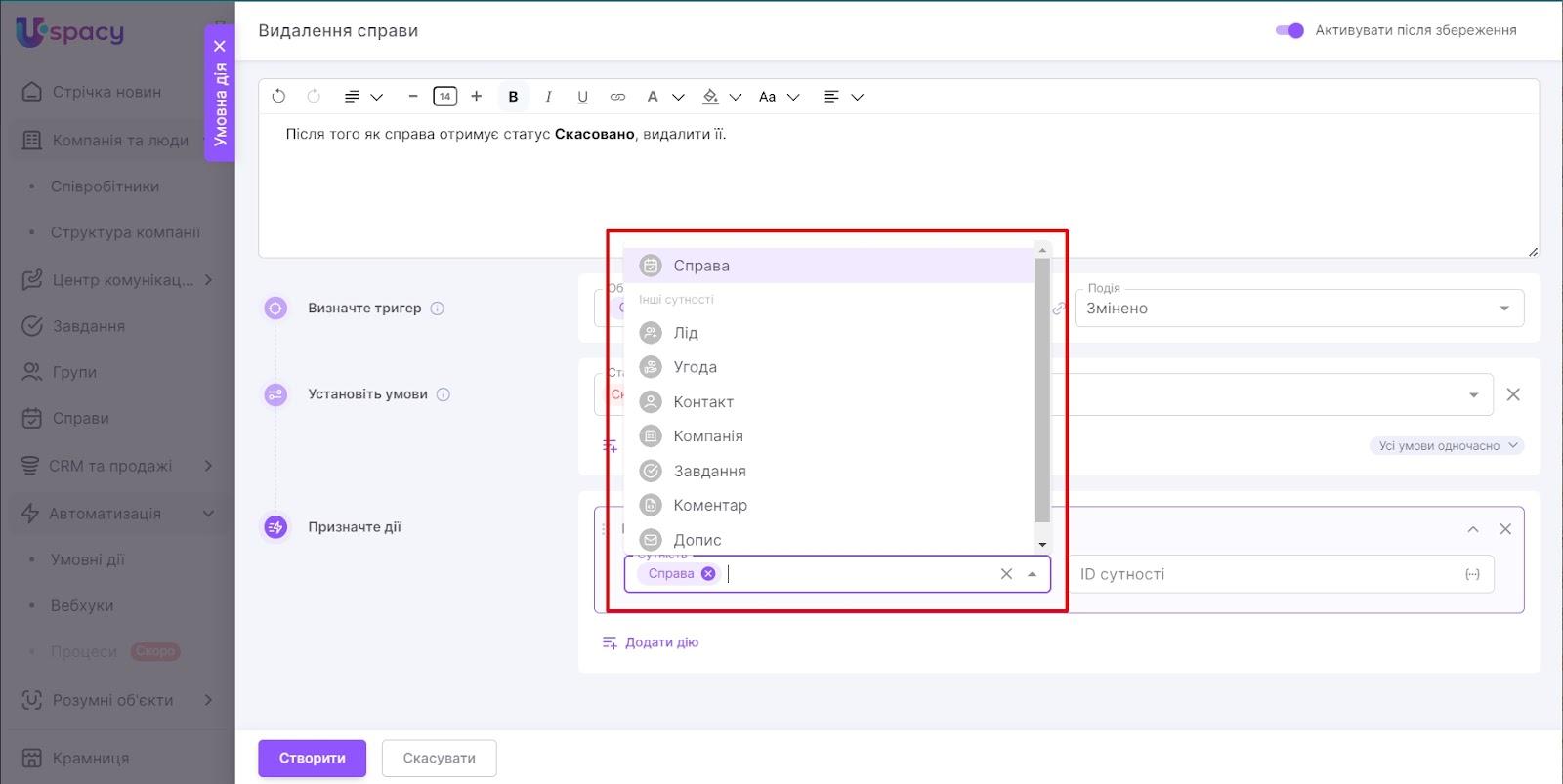
Task: Collapse the action block with chevron up
Action: (x=1473, y=529)
